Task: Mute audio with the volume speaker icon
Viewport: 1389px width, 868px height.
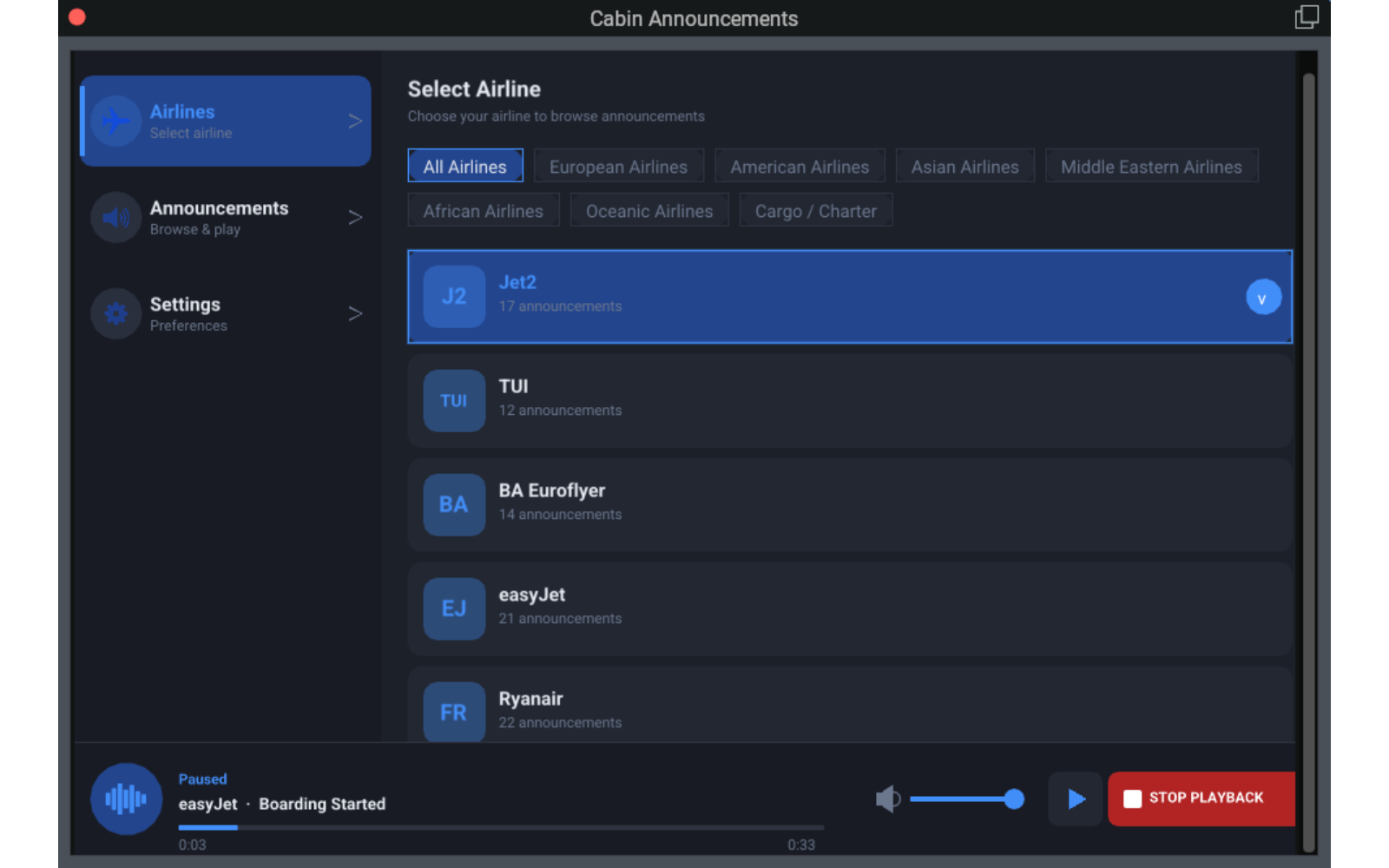Action: click(x=888, y=799)
